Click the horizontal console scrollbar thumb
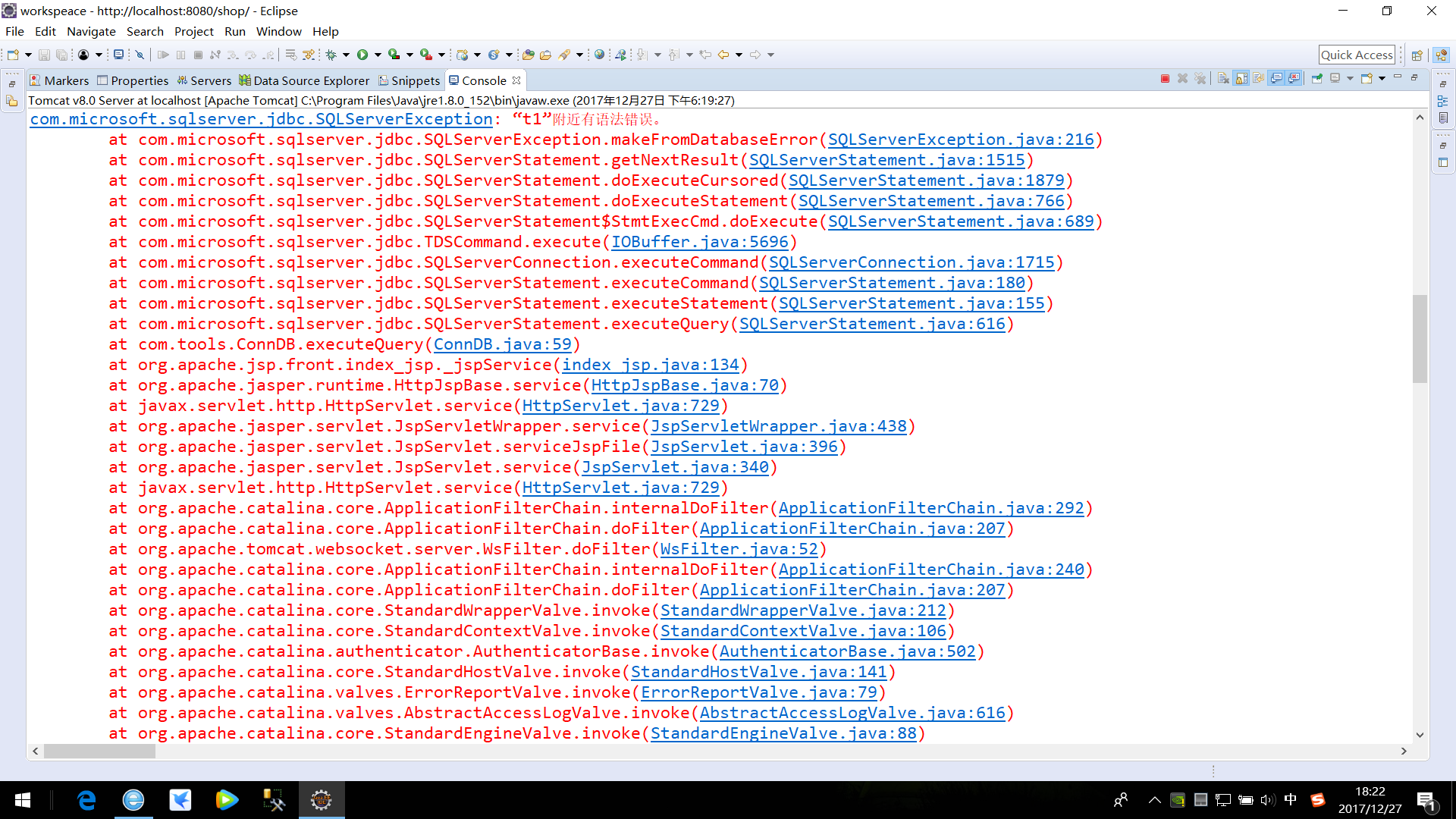 point(99,751)
